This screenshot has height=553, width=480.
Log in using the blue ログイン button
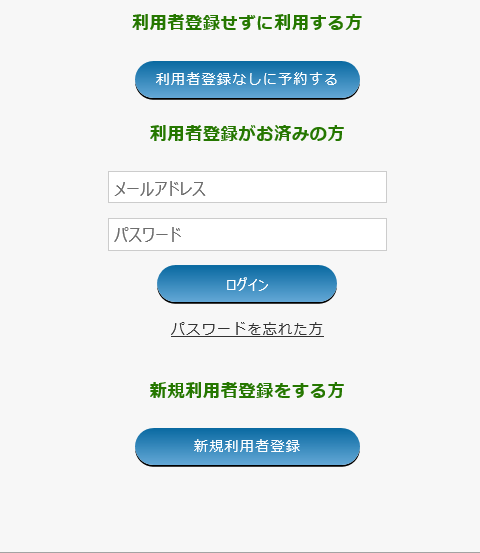247,284
